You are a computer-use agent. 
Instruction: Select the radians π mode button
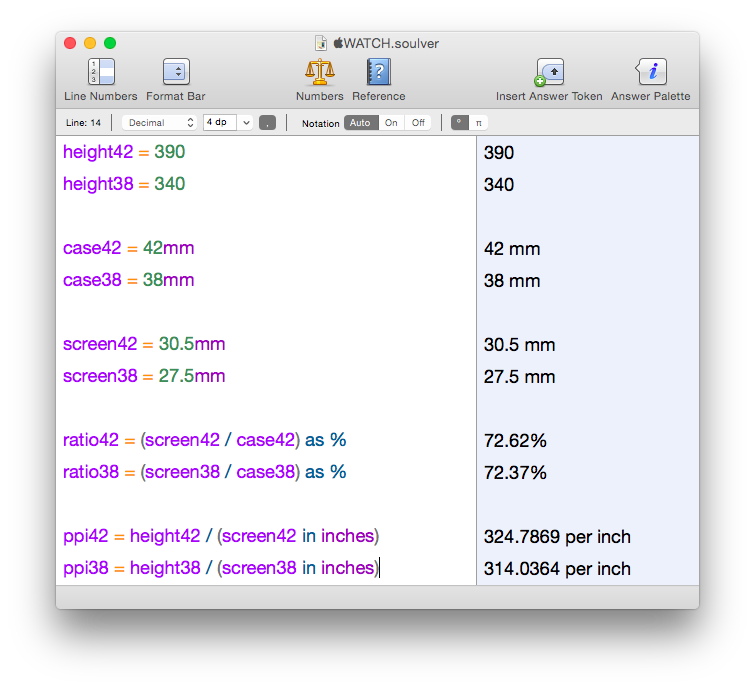(x=479, y=123)
